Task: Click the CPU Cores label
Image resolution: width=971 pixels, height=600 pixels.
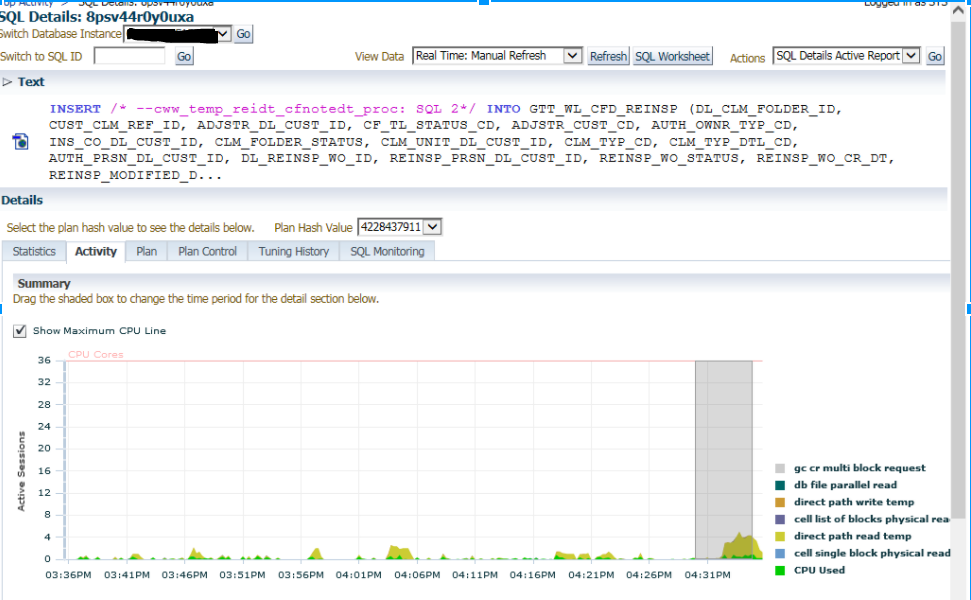Action: tap(96, 355)
